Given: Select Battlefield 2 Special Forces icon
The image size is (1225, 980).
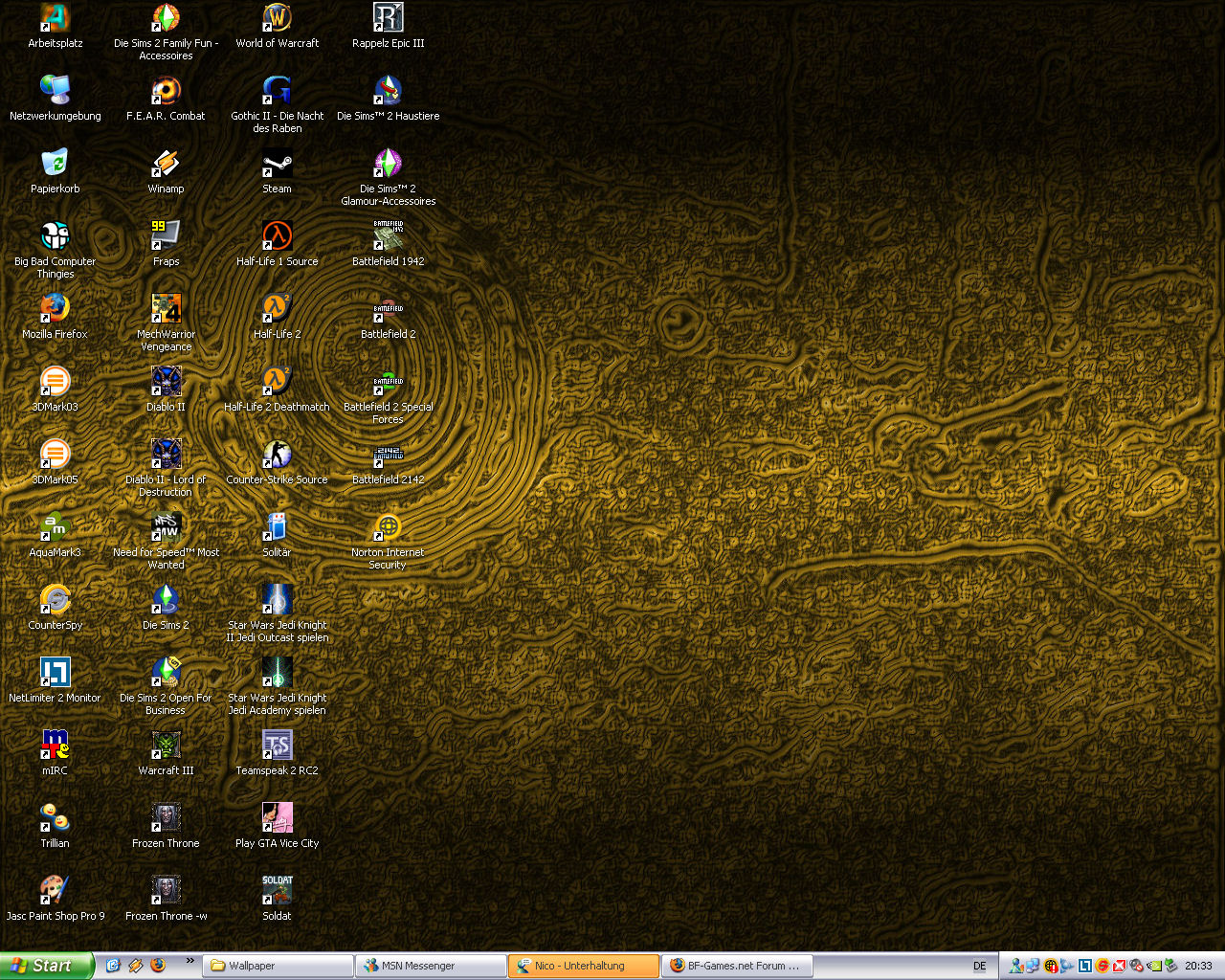Looking at the screenshot, I should point(389,395).
